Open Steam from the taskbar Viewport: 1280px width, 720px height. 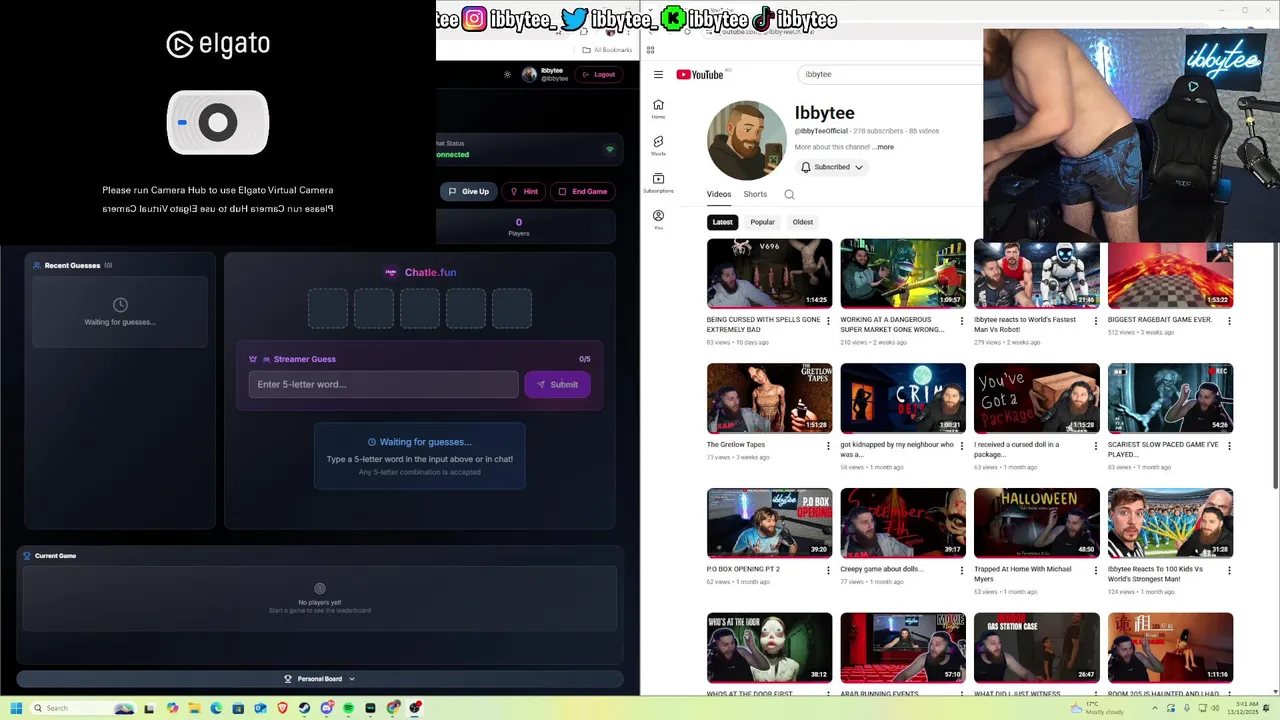(304, 708)
